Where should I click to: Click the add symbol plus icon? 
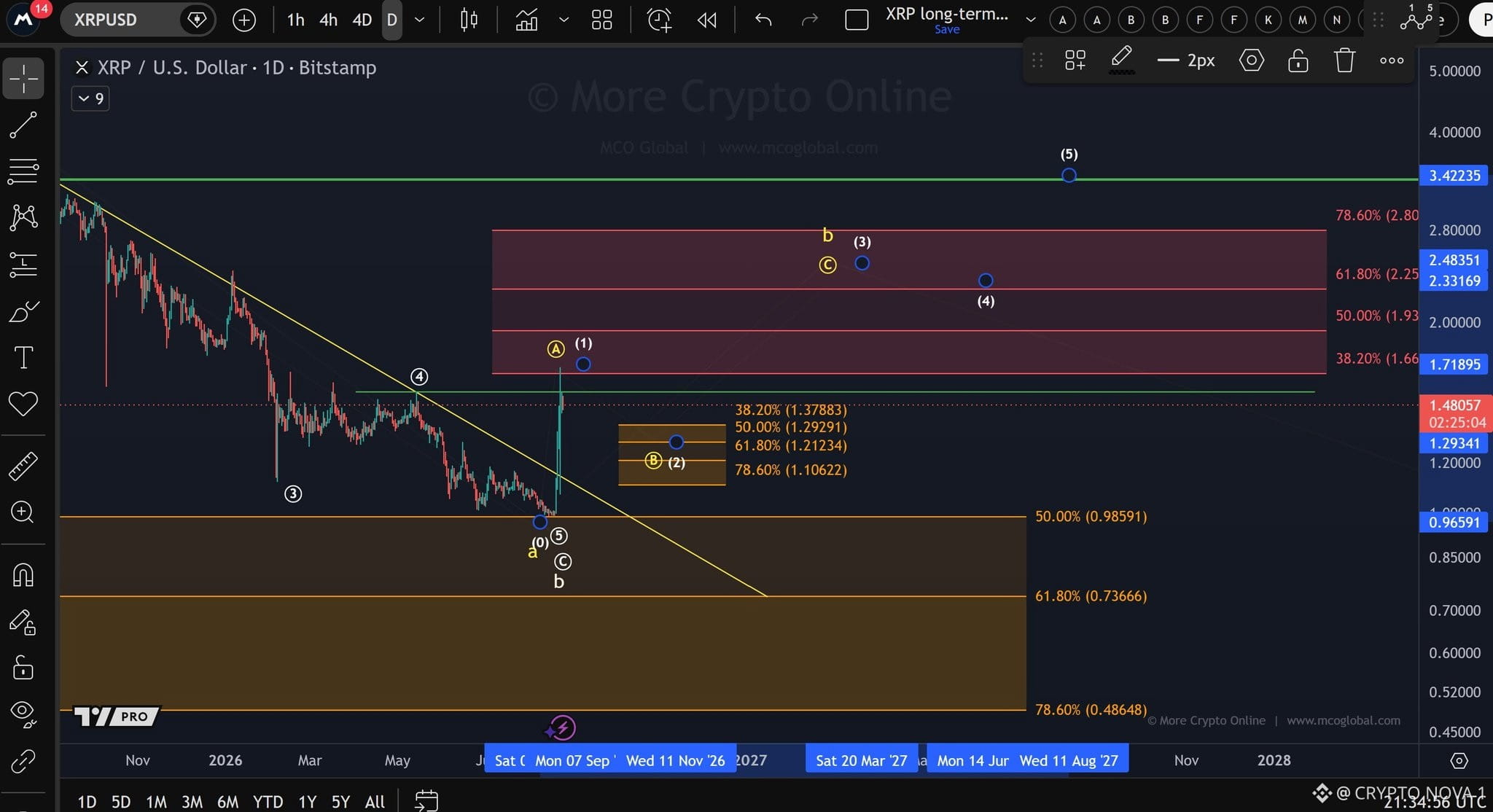(244, 20)
